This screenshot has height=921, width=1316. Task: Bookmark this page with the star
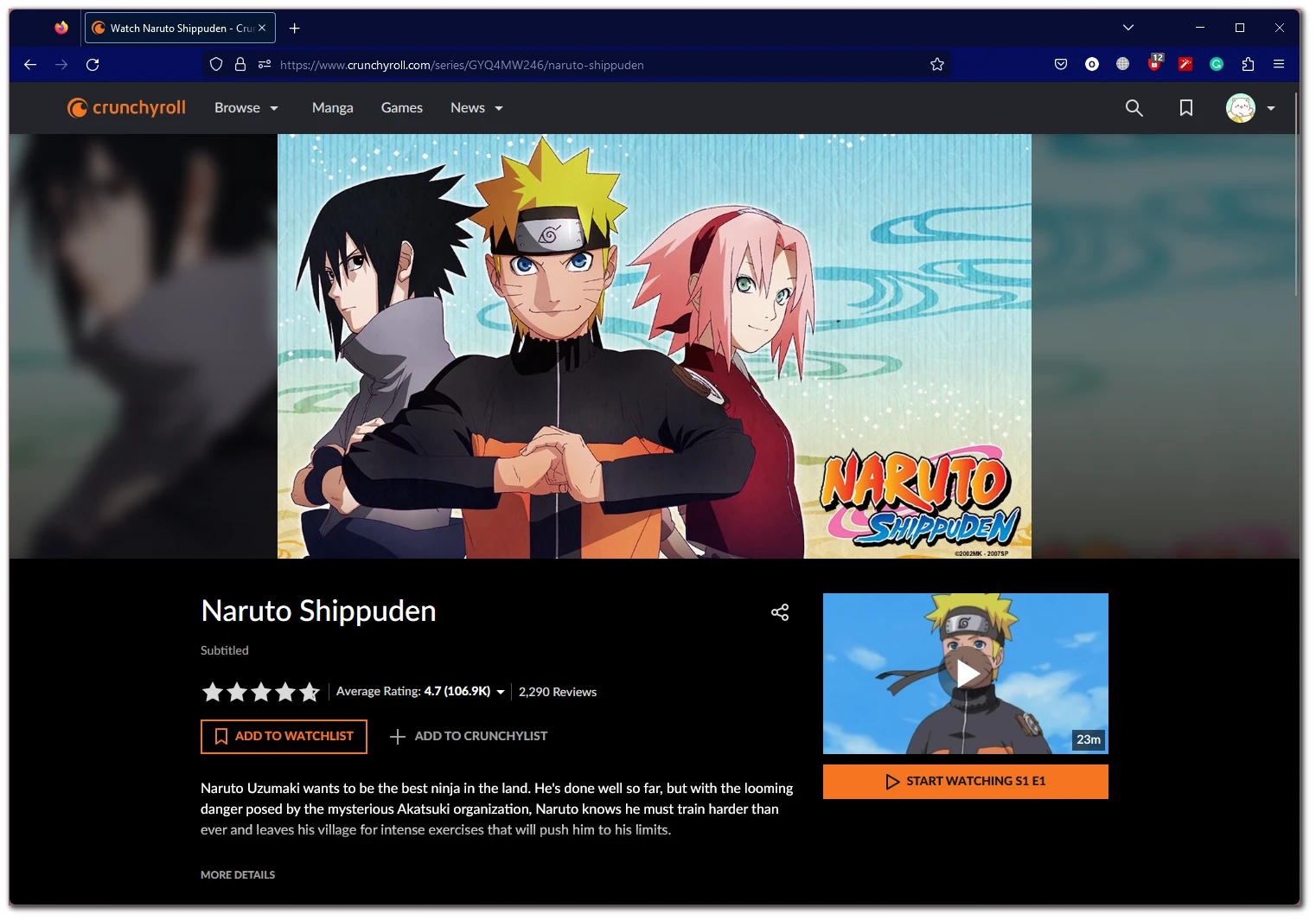pyautogui.click(x=936, y=64)
